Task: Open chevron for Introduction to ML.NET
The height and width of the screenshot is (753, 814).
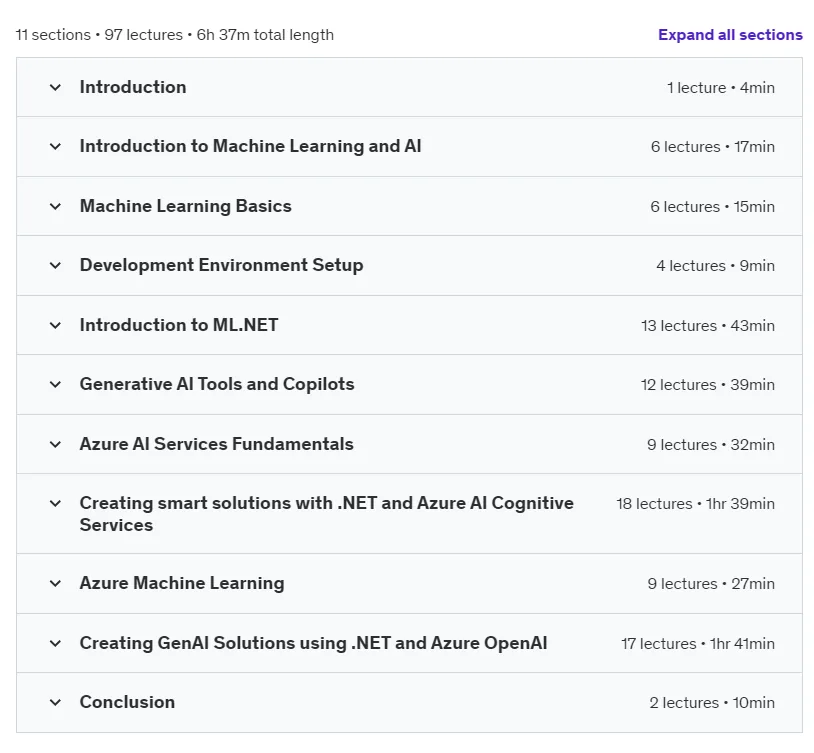Action: tap(55, 326)
